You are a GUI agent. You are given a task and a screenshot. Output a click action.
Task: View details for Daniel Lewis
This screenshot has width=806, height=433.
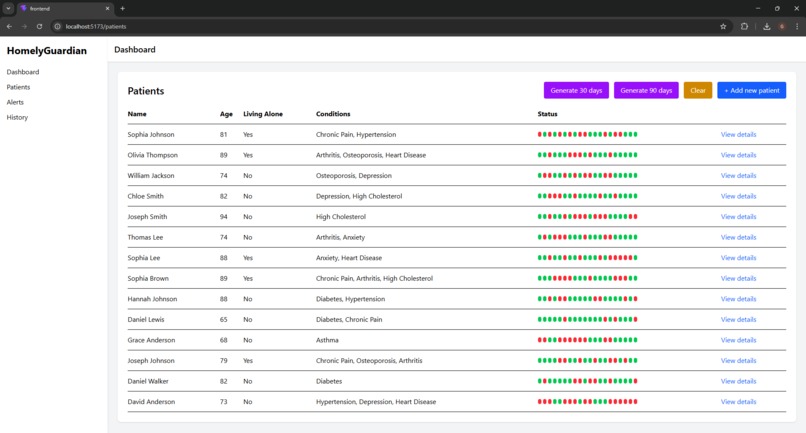pyautogui.click(x=738, y=319)
